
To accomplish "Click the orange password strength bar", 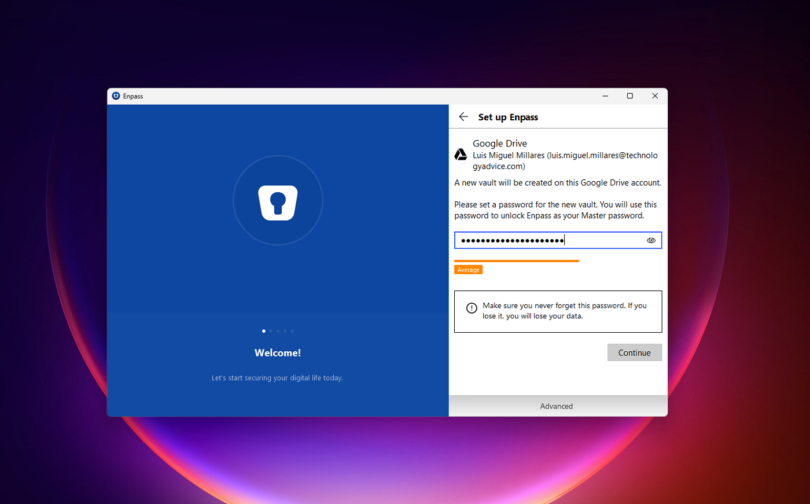I will click(x=516, y=260).
